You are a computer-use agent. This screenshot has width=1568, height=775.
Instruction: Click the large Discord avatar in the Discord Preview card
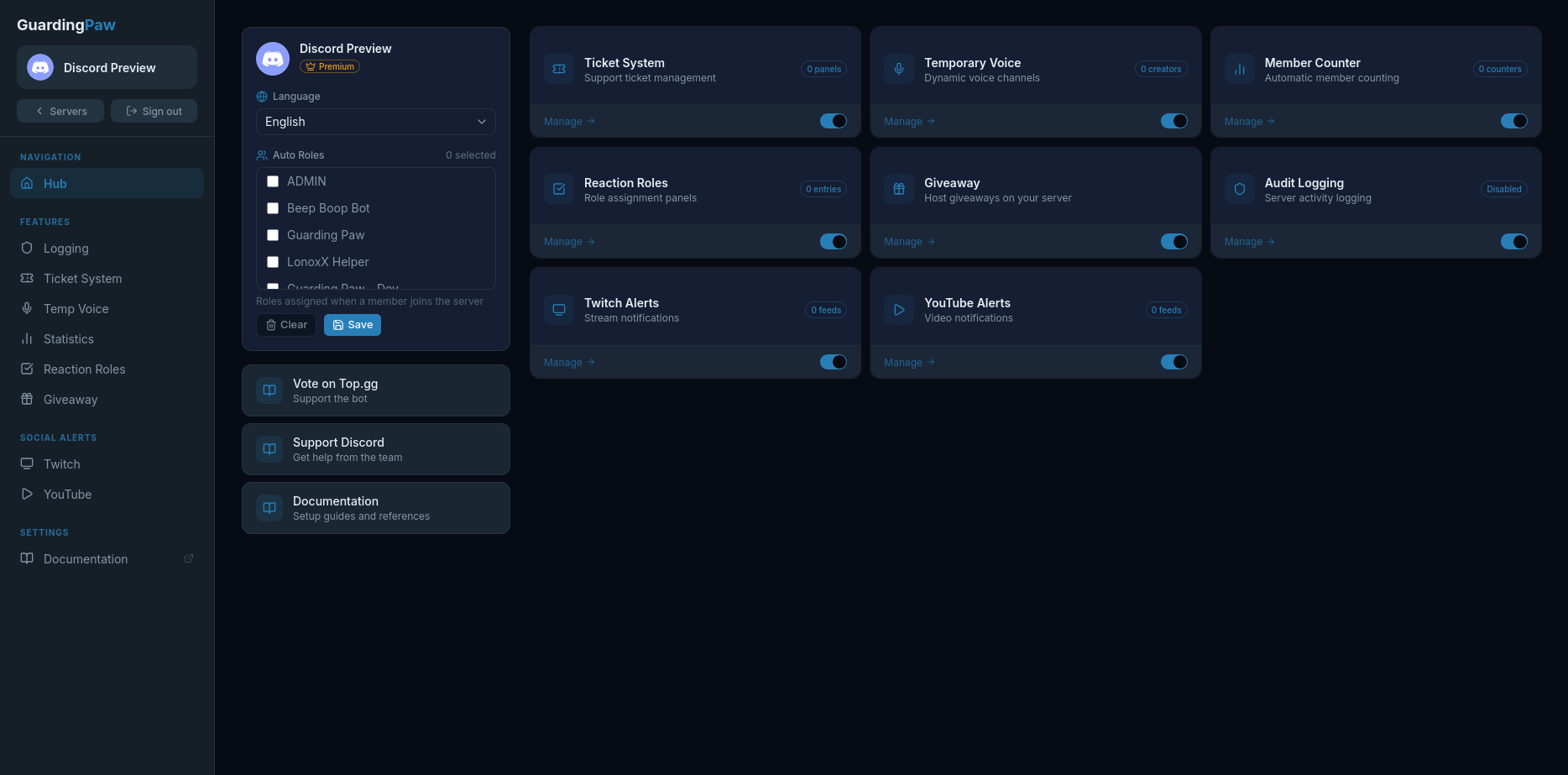(273, 59)
